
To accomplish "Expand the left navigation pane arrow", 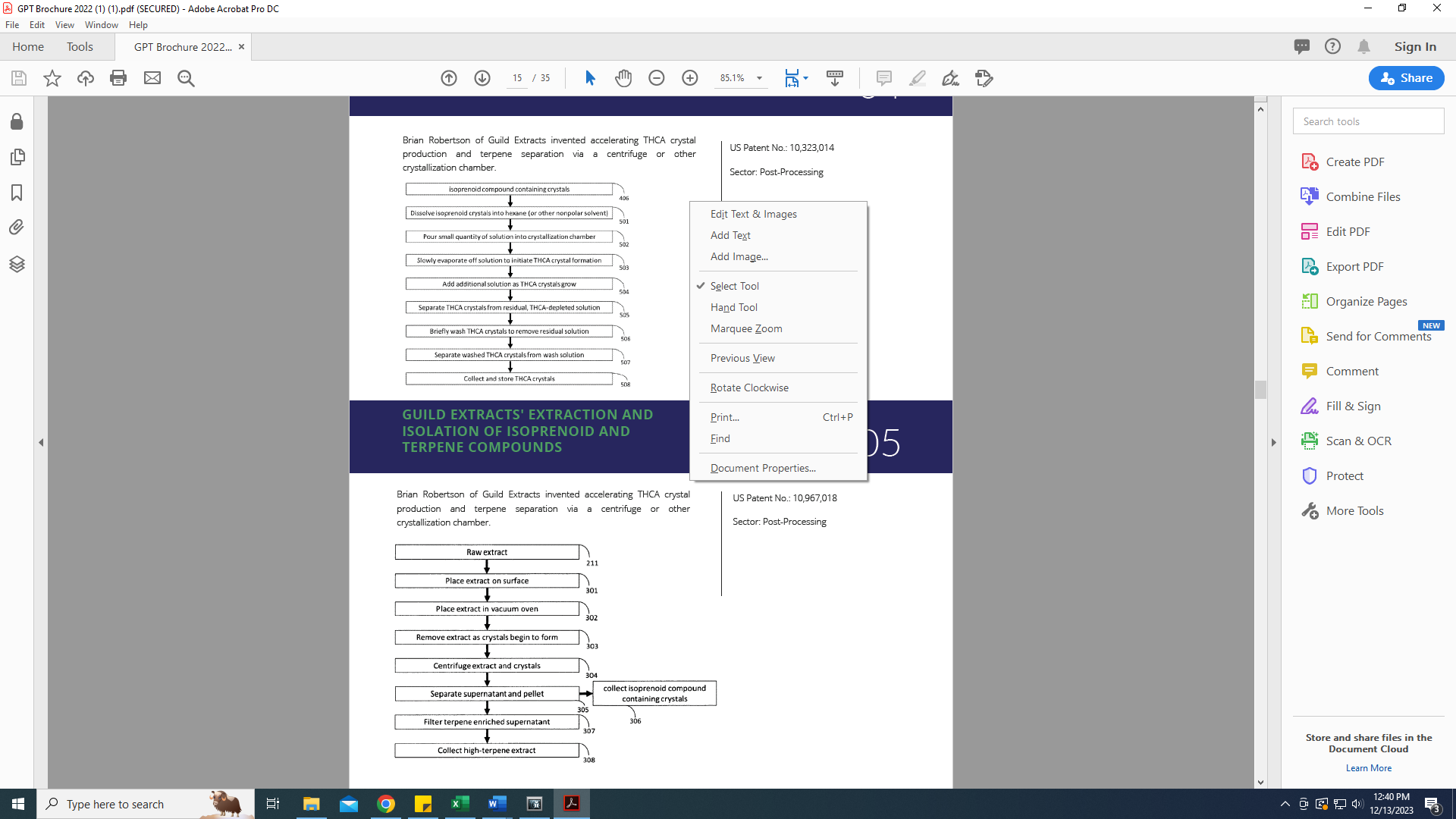I will [41, 442].
